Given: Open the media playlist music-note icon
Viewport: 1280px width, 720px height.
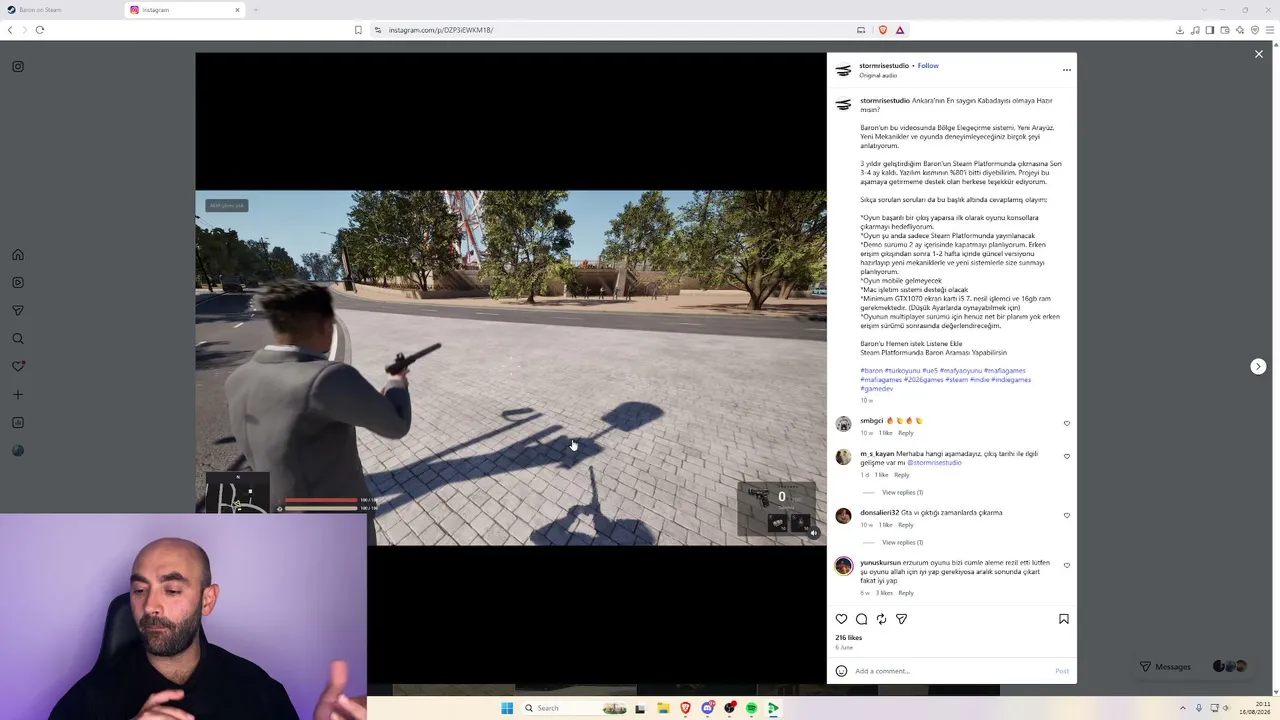Looking at the screenshot, I should click(1195, 30).
